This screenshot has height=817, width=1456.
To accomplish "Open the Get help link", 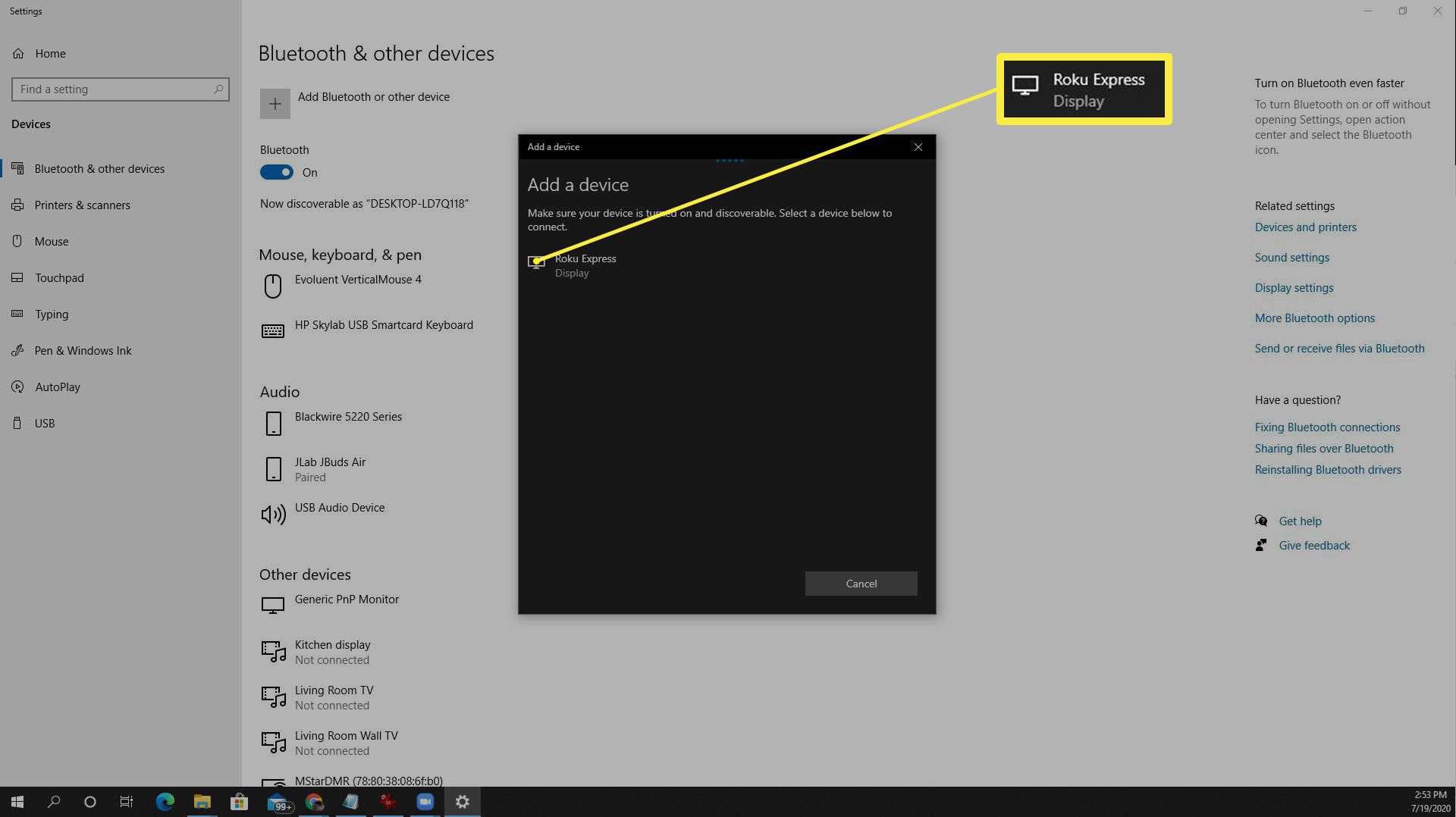I will pyautogui.click(x=1300, y=521).
